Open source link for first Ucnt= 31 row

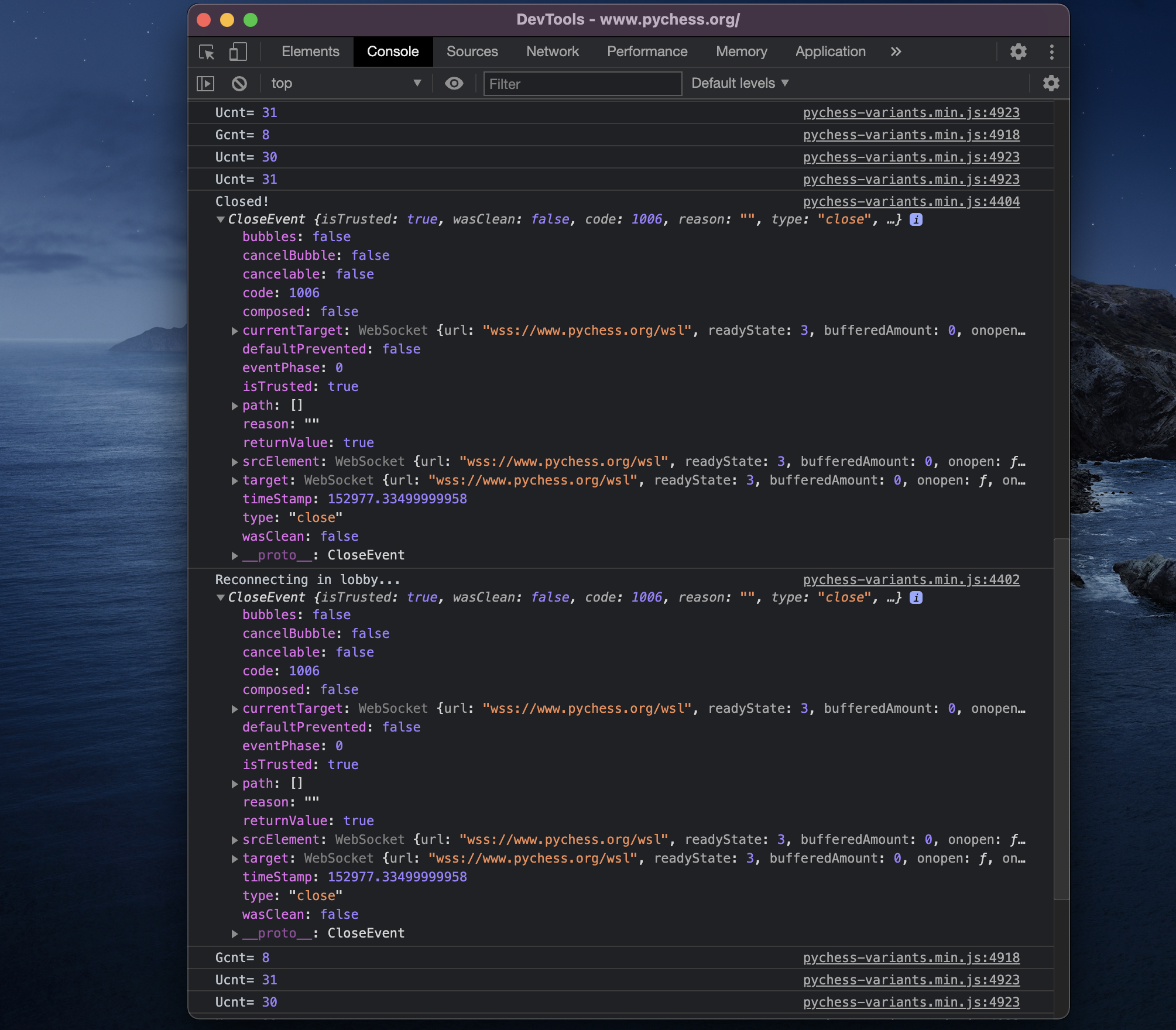[x=911, y=113]
